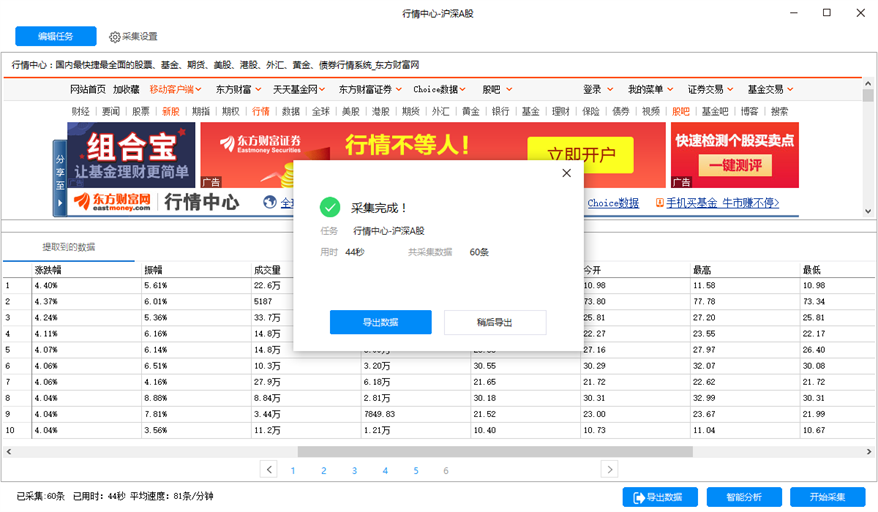The height and width of the screenshot is (512, 878).
Task: Click the 导出数据 button in dialog
Action: click(380, 322)
